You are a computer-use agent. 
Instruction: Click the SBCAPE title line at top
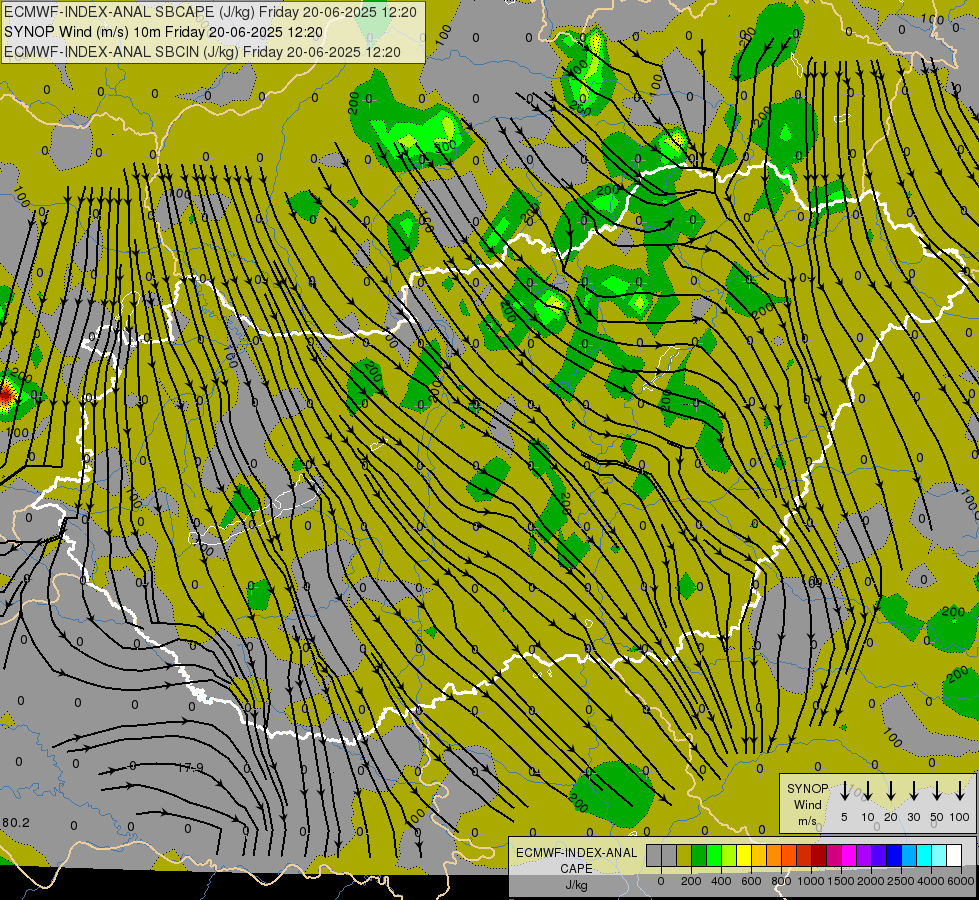pyautogui.click(x=210, y=12)
